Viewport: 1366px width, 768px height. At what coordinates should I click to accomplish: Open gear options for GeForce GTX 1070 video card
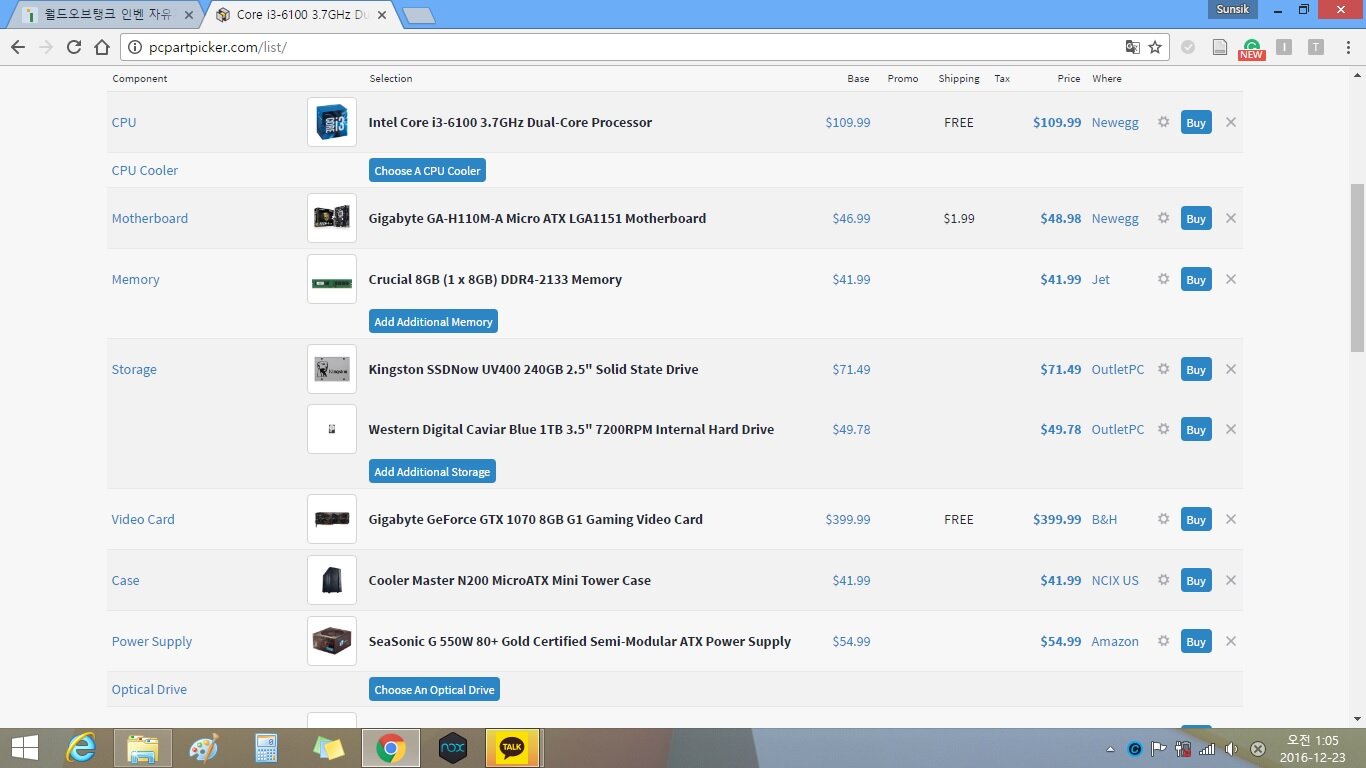click(x=1163, y=519)
